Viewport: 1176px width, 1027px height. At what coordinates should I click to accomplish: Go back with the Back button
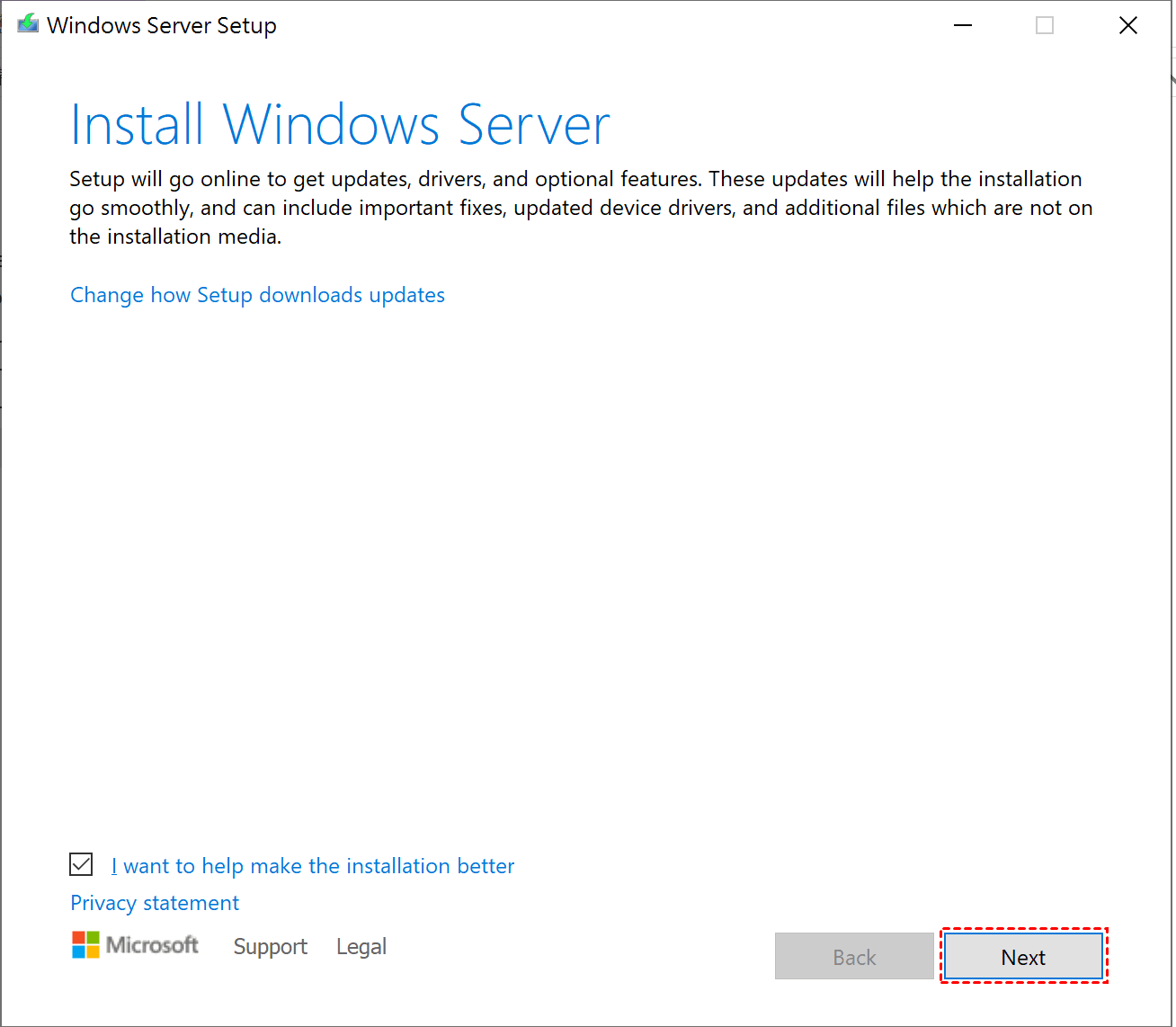(854, 957)
